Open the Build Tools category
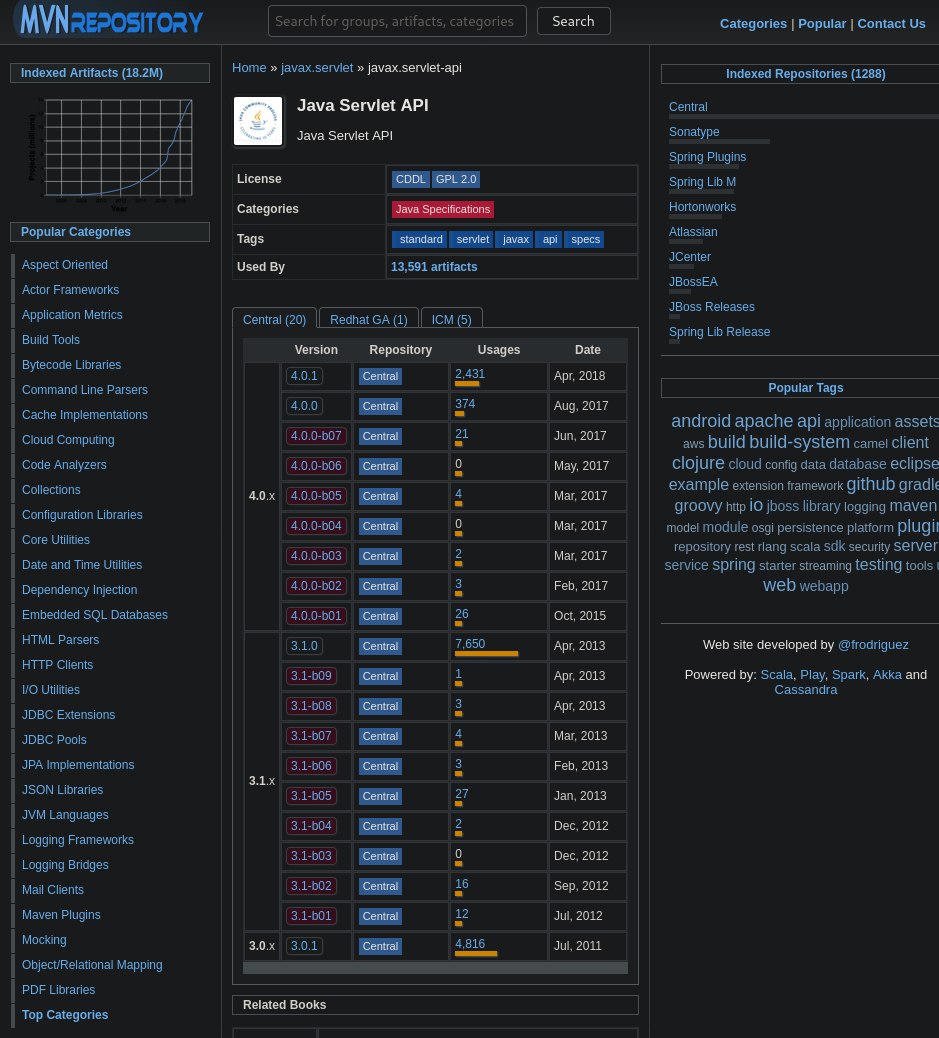This screenshot has height=1038, width=939. 51,340
